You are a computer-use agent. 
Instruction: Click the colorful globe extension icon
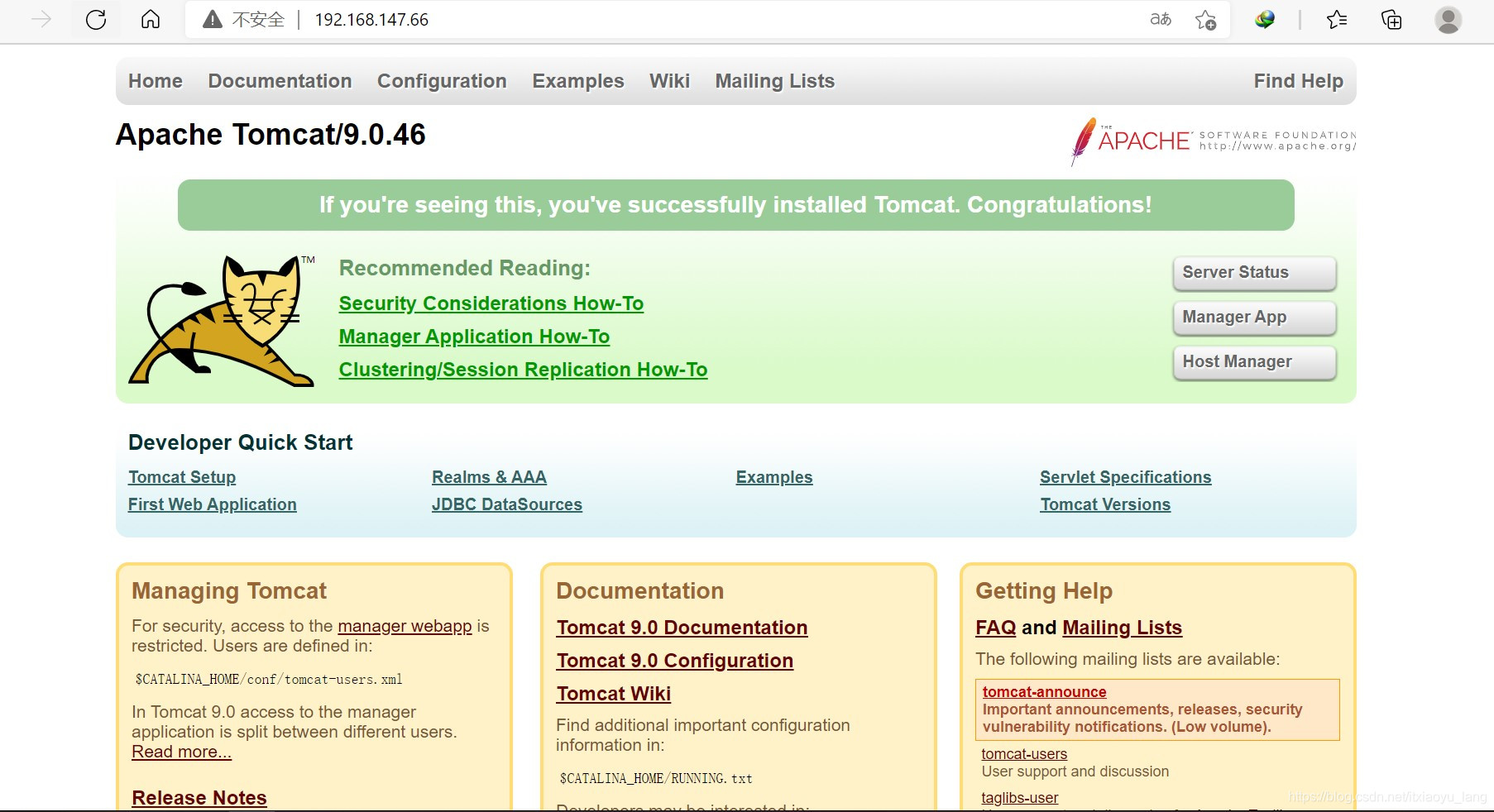1265,20
